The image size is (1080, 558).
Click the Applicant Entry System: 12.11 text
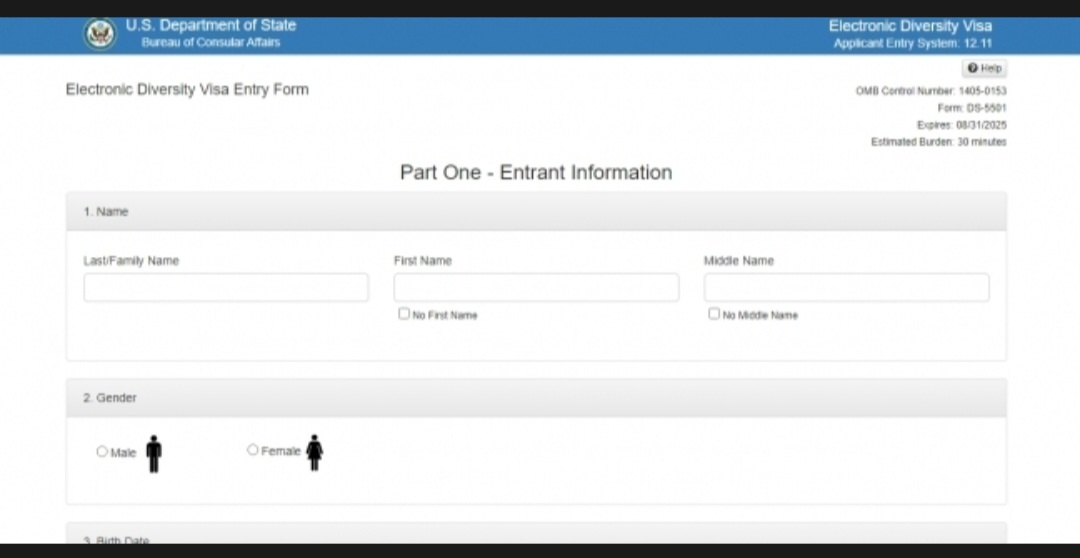point(913,43)
